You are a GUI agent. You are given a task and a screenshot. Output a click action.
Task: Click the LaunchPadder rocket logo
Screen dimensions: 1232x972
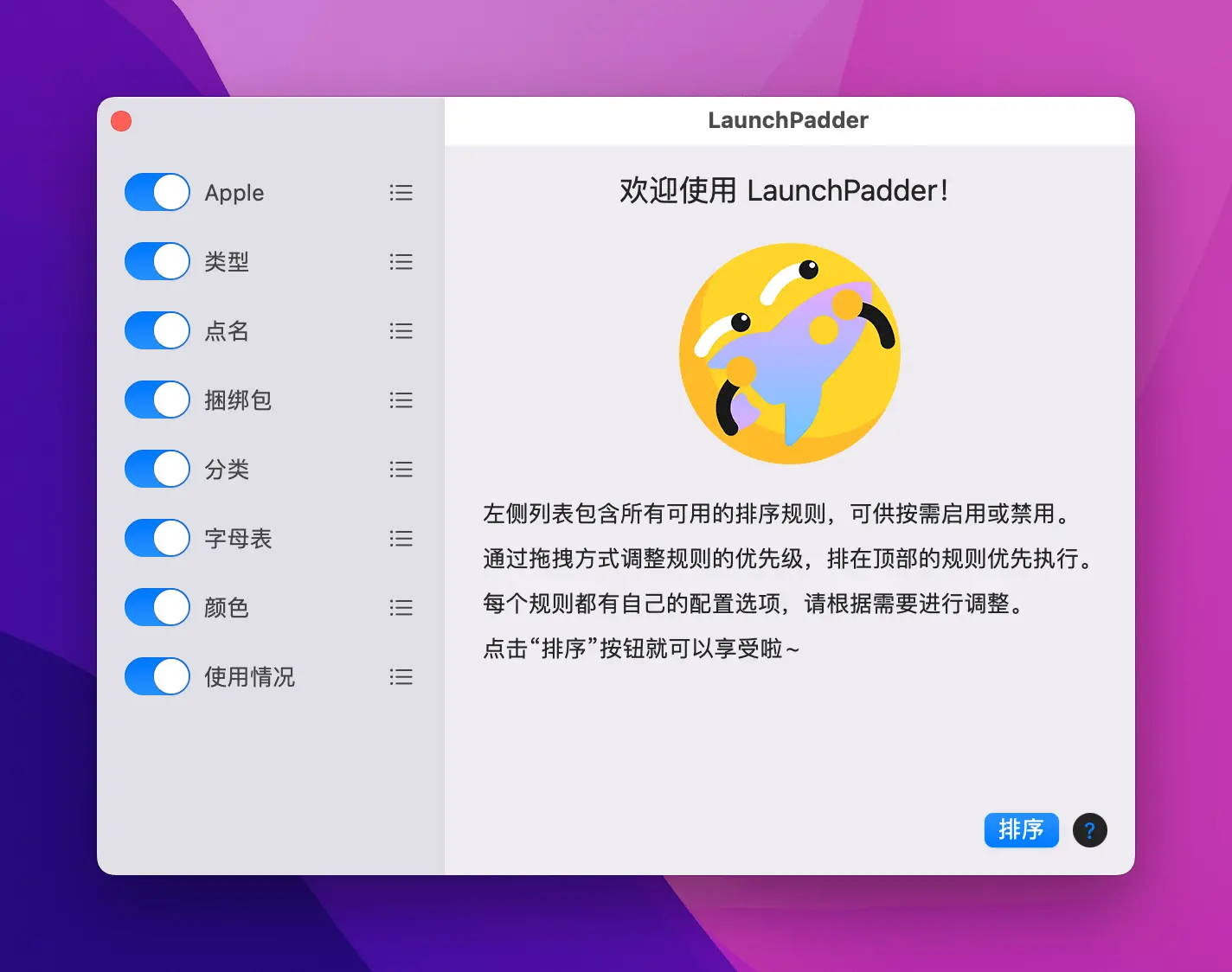pyautogui.click(x=790, y=354)
